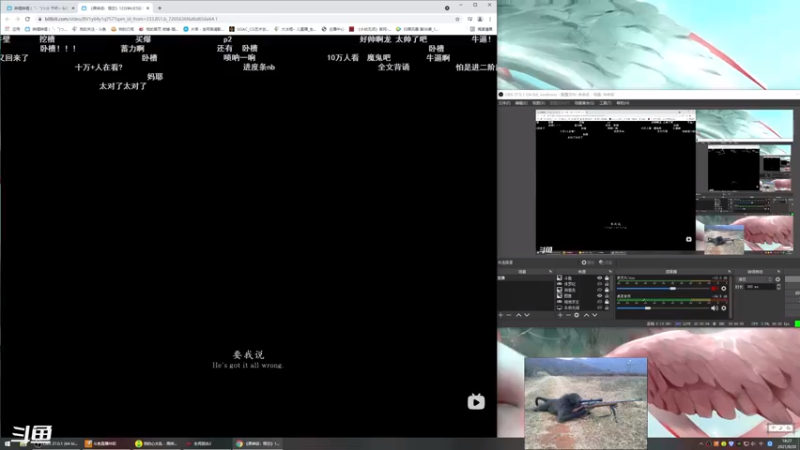Open the OBS File menu

[505, 103]
